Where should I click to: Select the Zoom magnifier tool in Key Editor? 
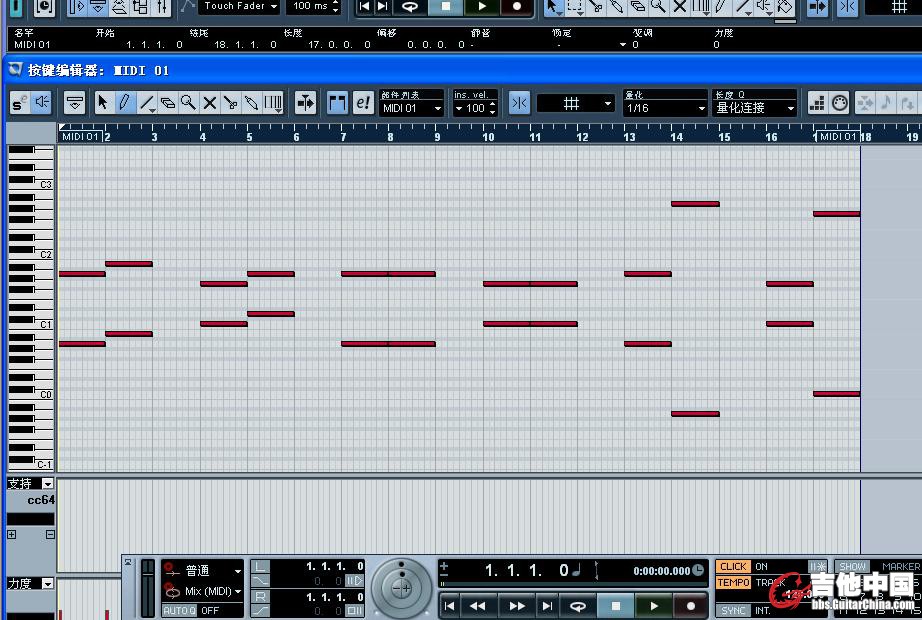[188, 103]
